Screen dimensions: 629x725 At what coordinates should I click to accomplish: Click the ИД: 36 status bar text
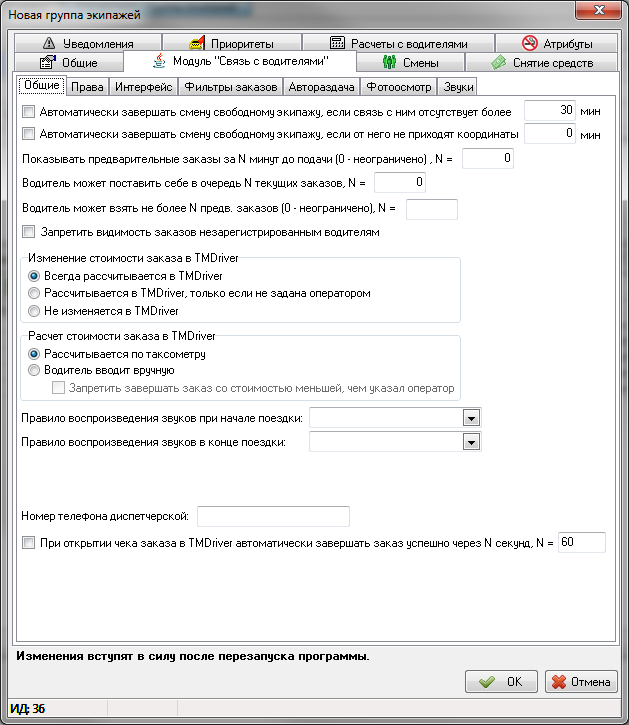(28, 709)
